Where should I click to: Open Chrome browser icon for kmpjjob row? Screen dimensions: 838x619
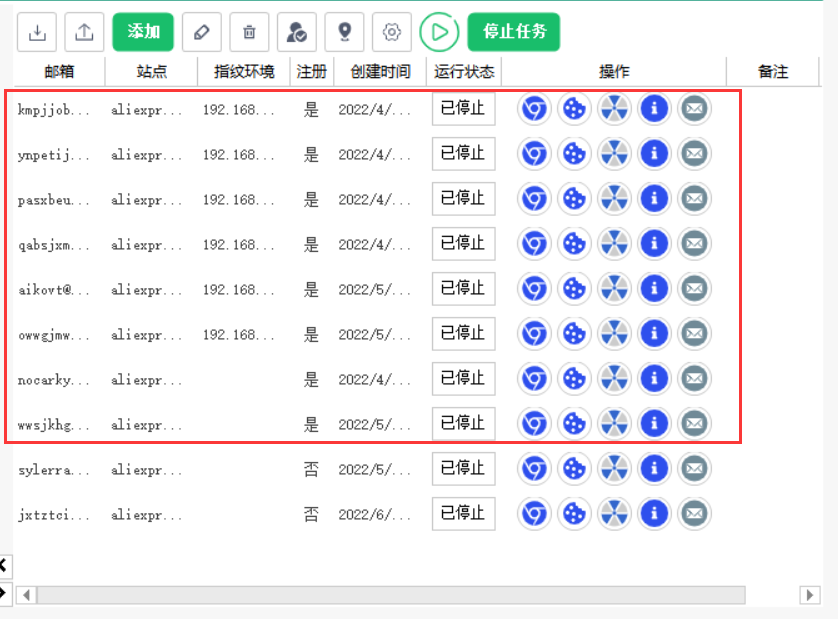coord(534,109)
